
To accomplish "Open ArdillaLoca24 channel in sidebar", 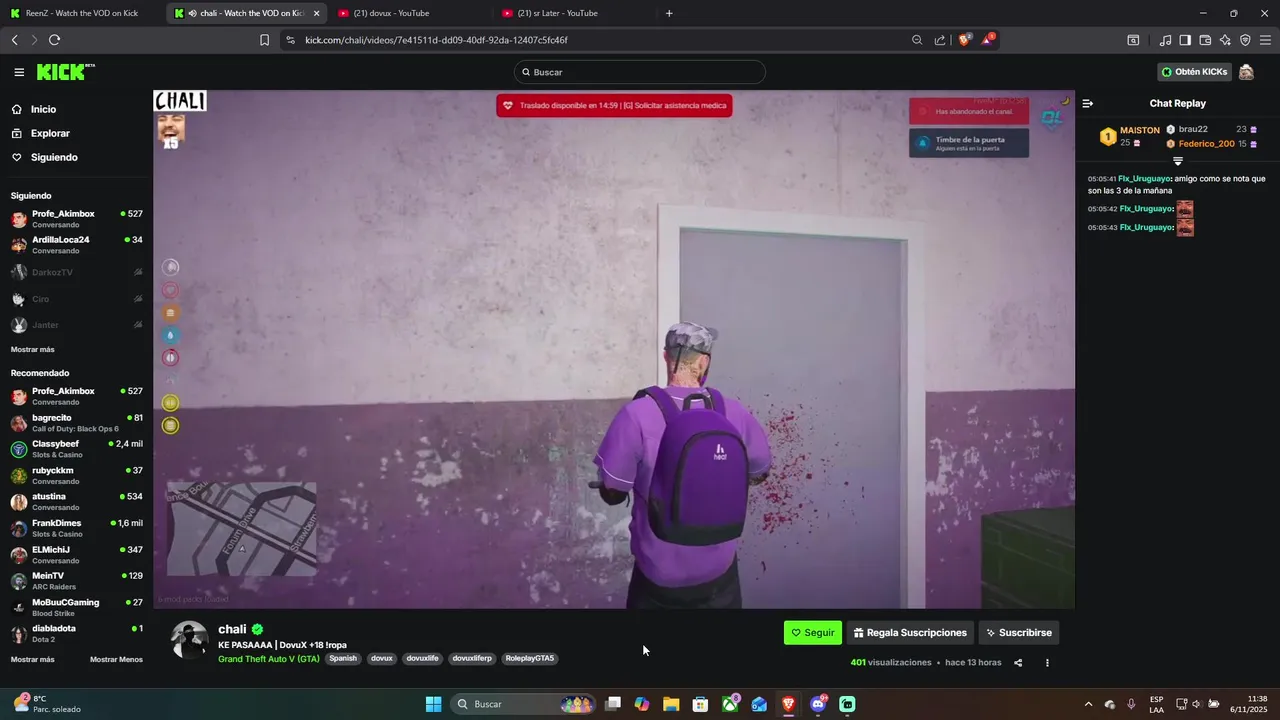I will (76, 244).
